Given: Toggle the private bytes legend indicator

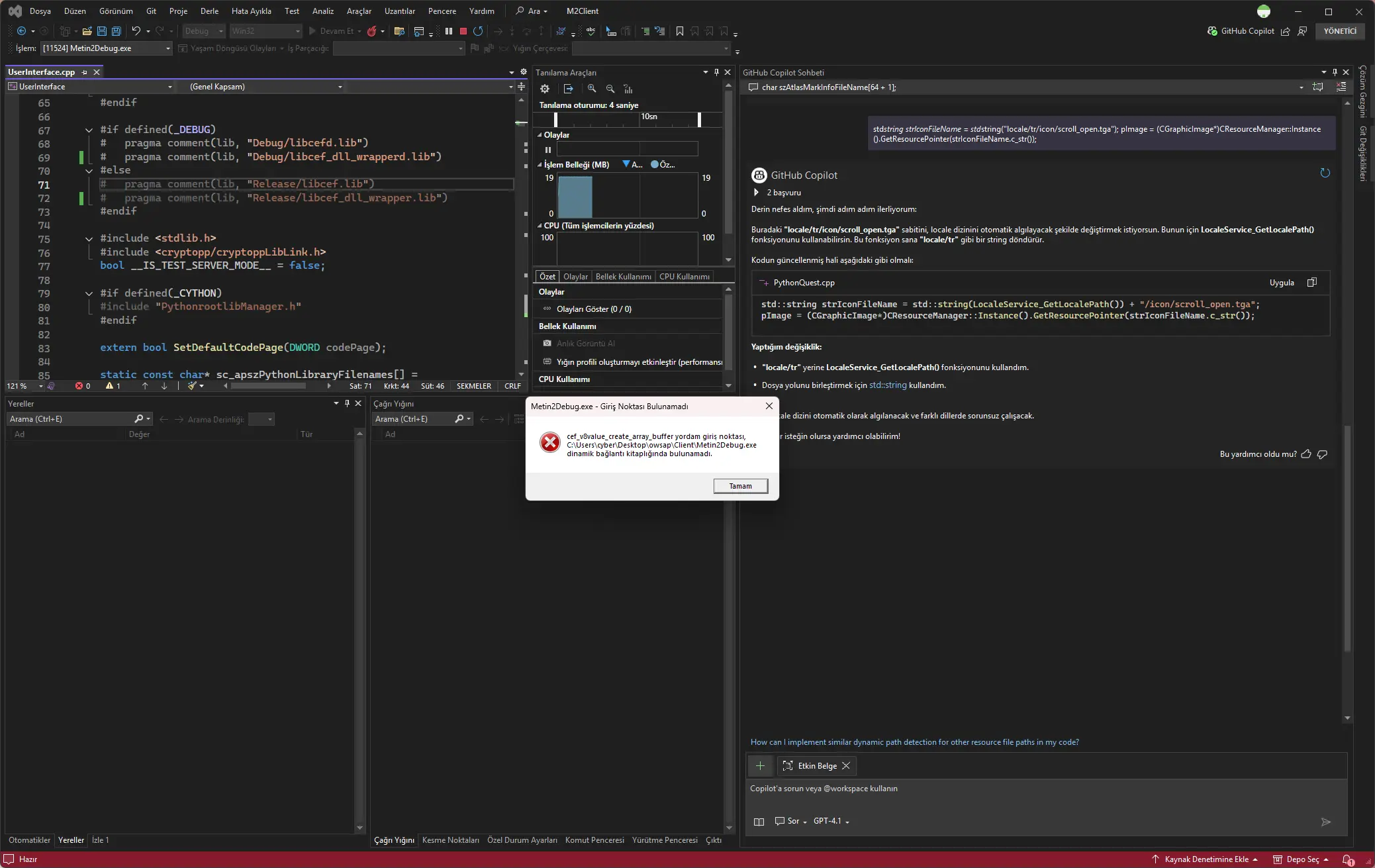Looking at the screenshot, I should pyautogui.click(x=663, y=165).
